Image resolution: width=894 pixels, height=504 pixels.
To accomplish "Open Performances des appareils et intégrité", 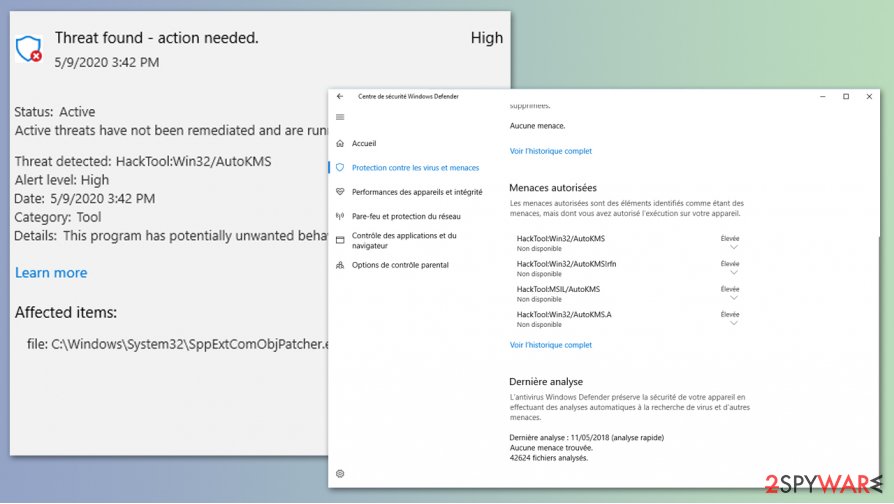I will 417,192.
